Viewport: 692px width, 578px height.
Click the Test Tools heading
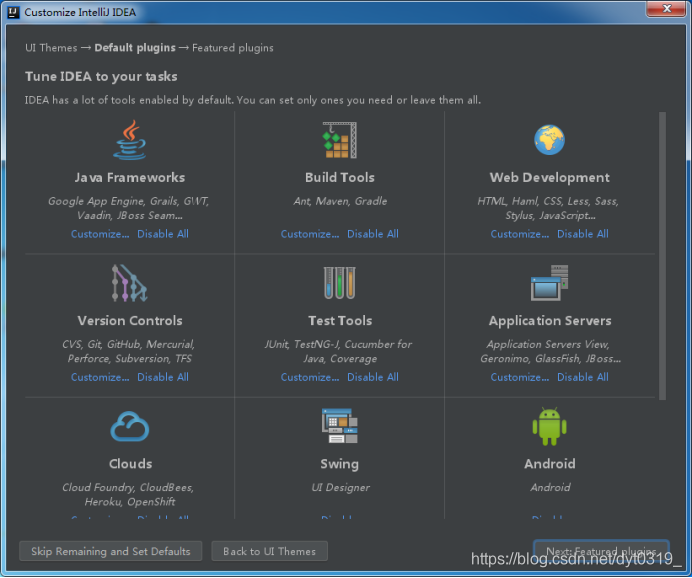[x=339, y=321]
